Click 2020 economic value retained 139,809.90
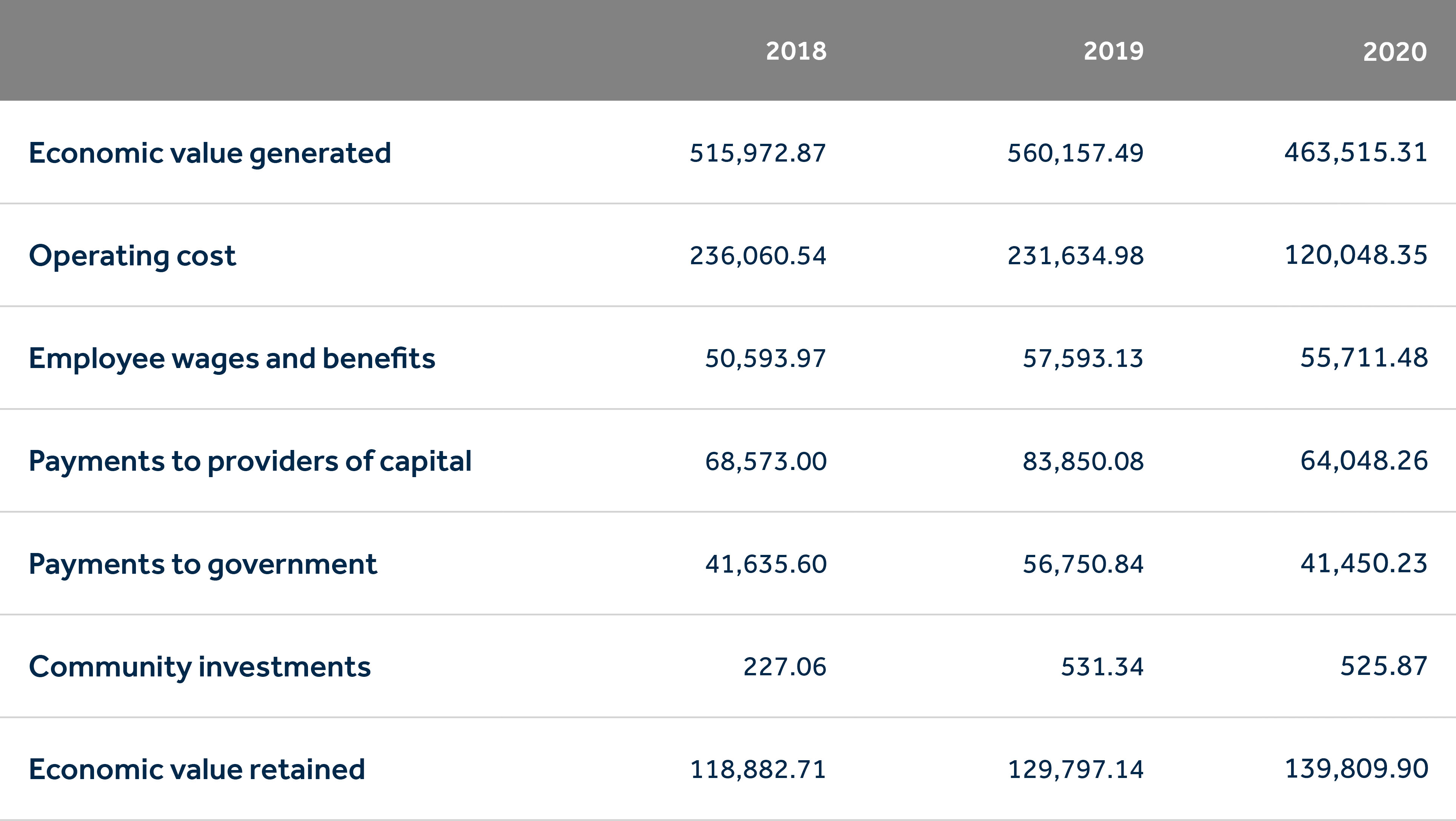The image size is (1456, 821). (x=1355, y=769)
